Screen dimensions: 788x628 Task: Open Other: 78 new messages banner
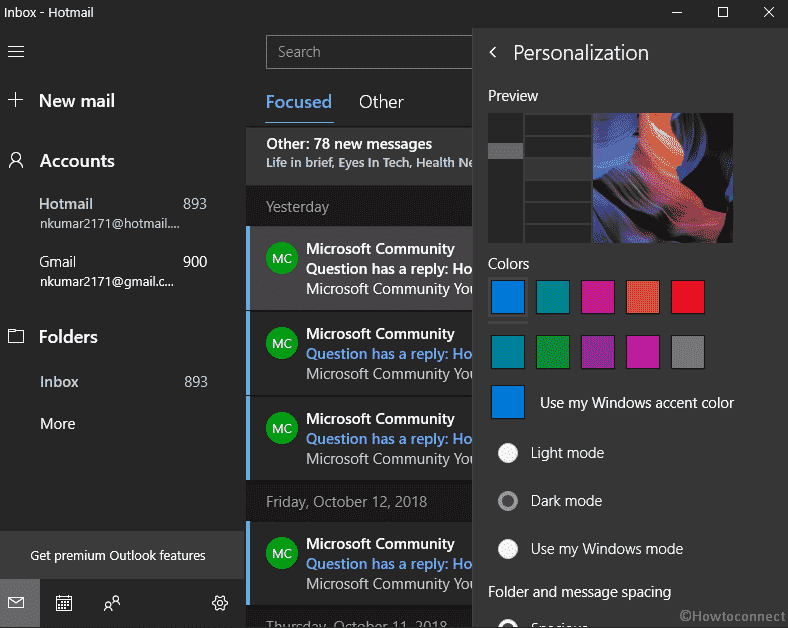[x=359, y=155]
